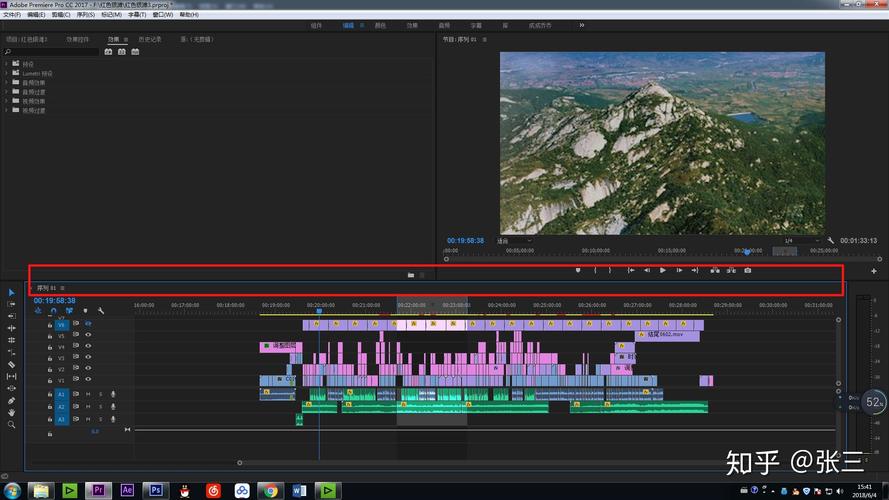Expand the first effects folder (预设)
Viewport: 889px width, 500px height.
coord(6,63)
